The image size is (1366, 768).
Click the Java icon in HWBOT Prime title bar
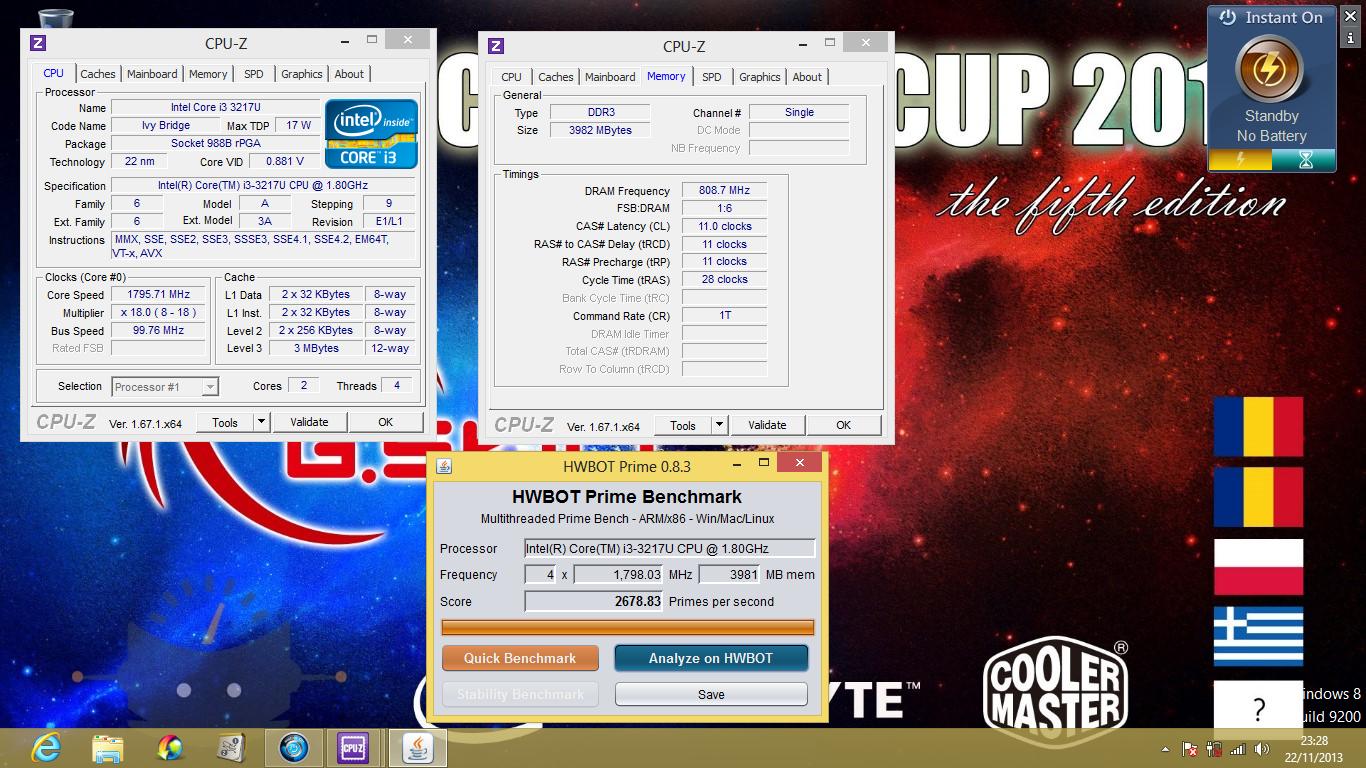pos(444,466)
